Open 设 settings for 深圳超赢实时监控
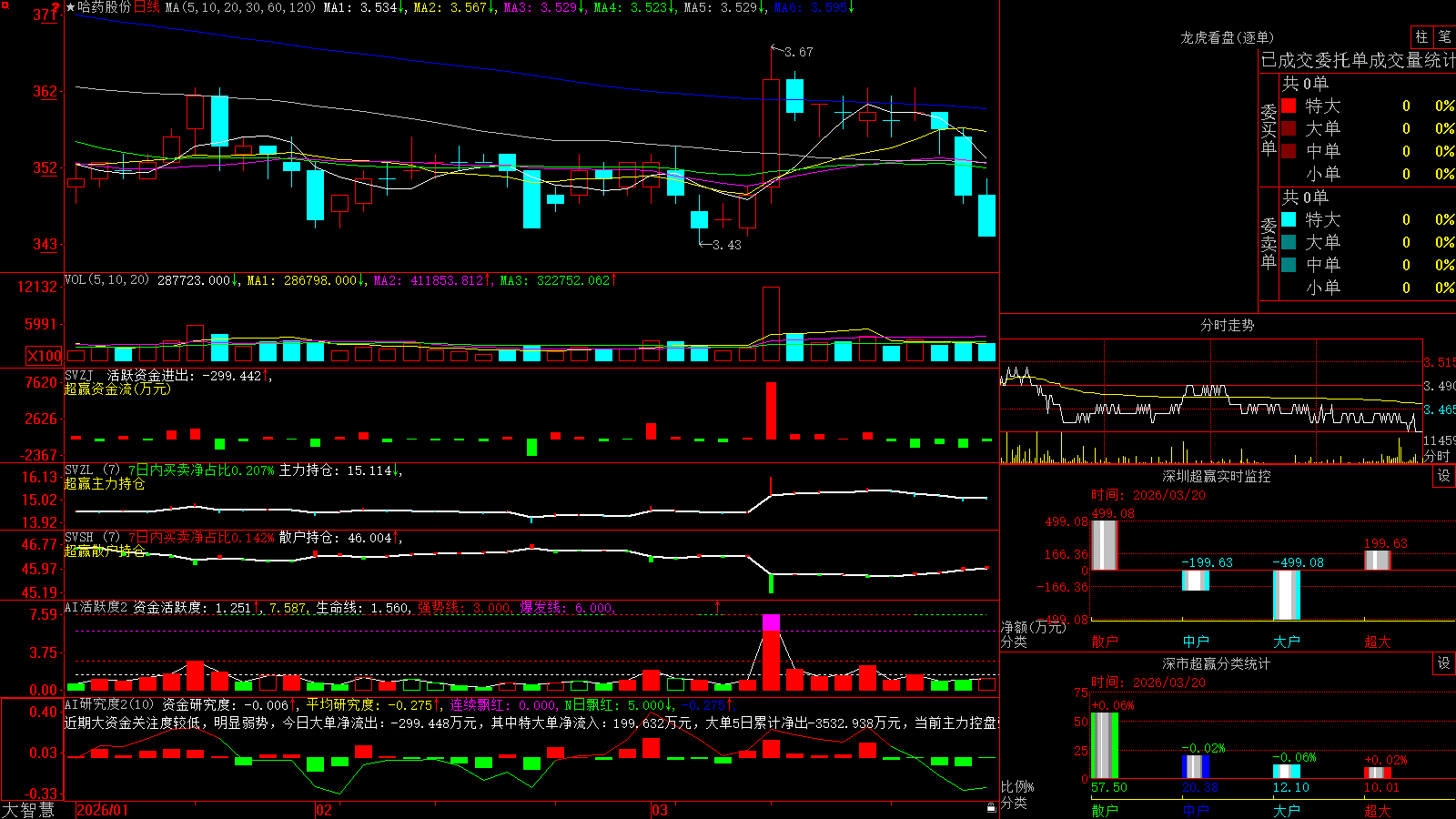The width and height of the screenshot is (1456, 819). (1443, 476)
